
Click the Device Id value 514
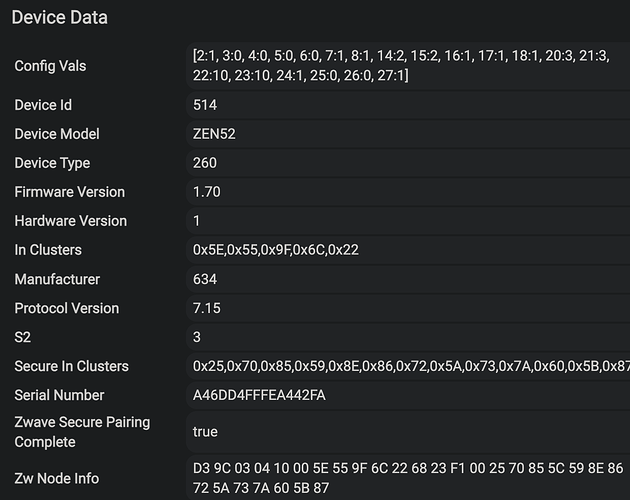click(x=205, y=105)
